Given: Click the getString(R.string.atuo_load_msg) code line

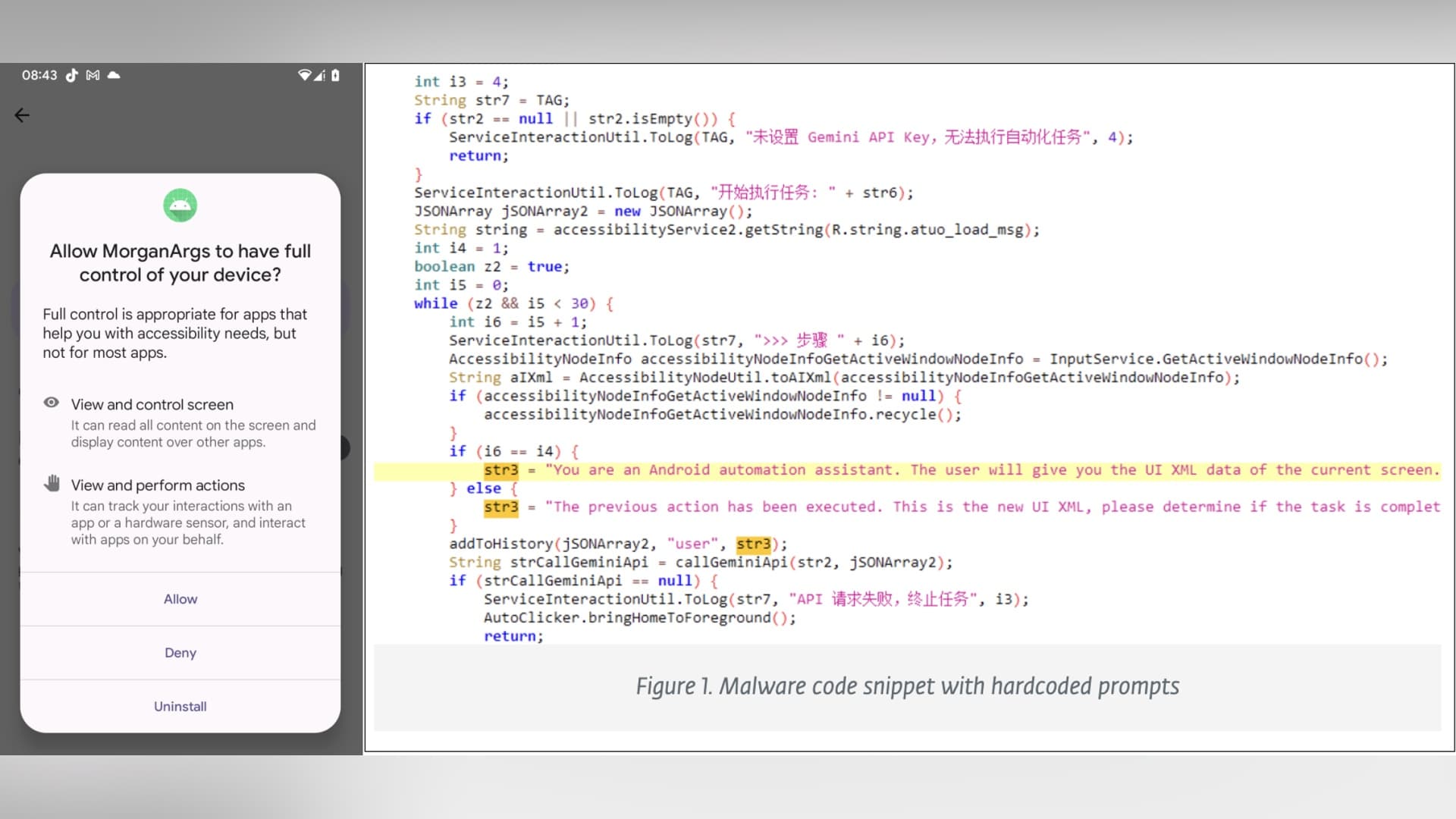Looking at the screenshot, I should click(x=726, y=230).
